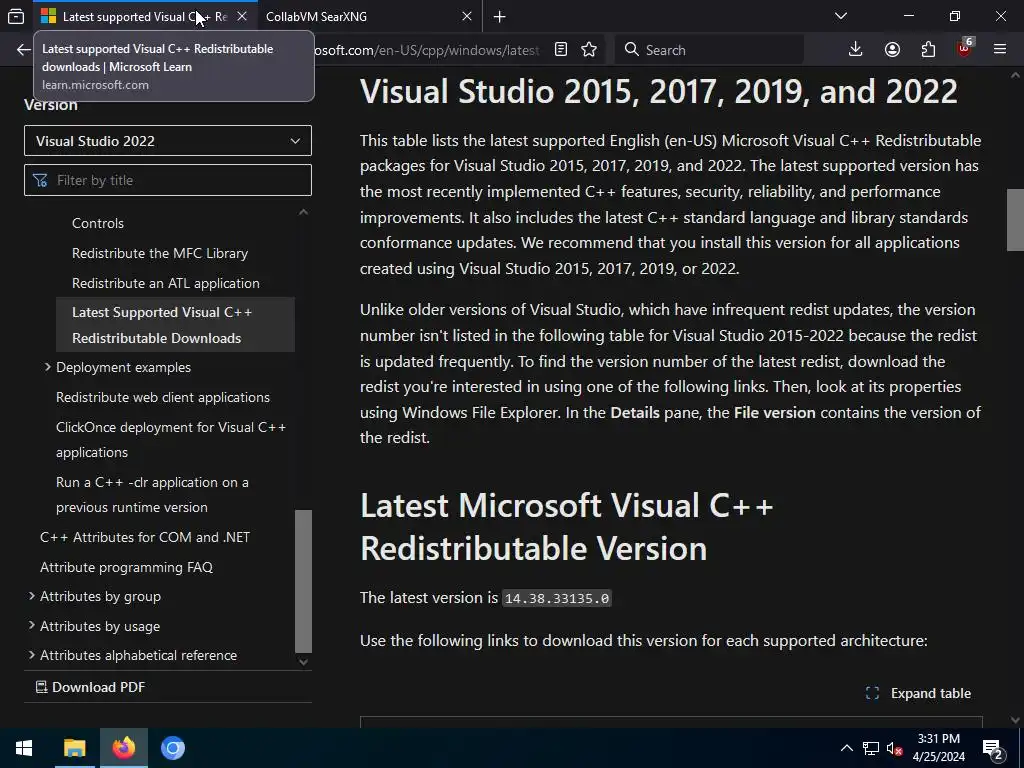Image resolution: width=1024 pixels, height=768 pixels.
Task: Show hidden system tray icons
Action: click(x=846, y=748)
